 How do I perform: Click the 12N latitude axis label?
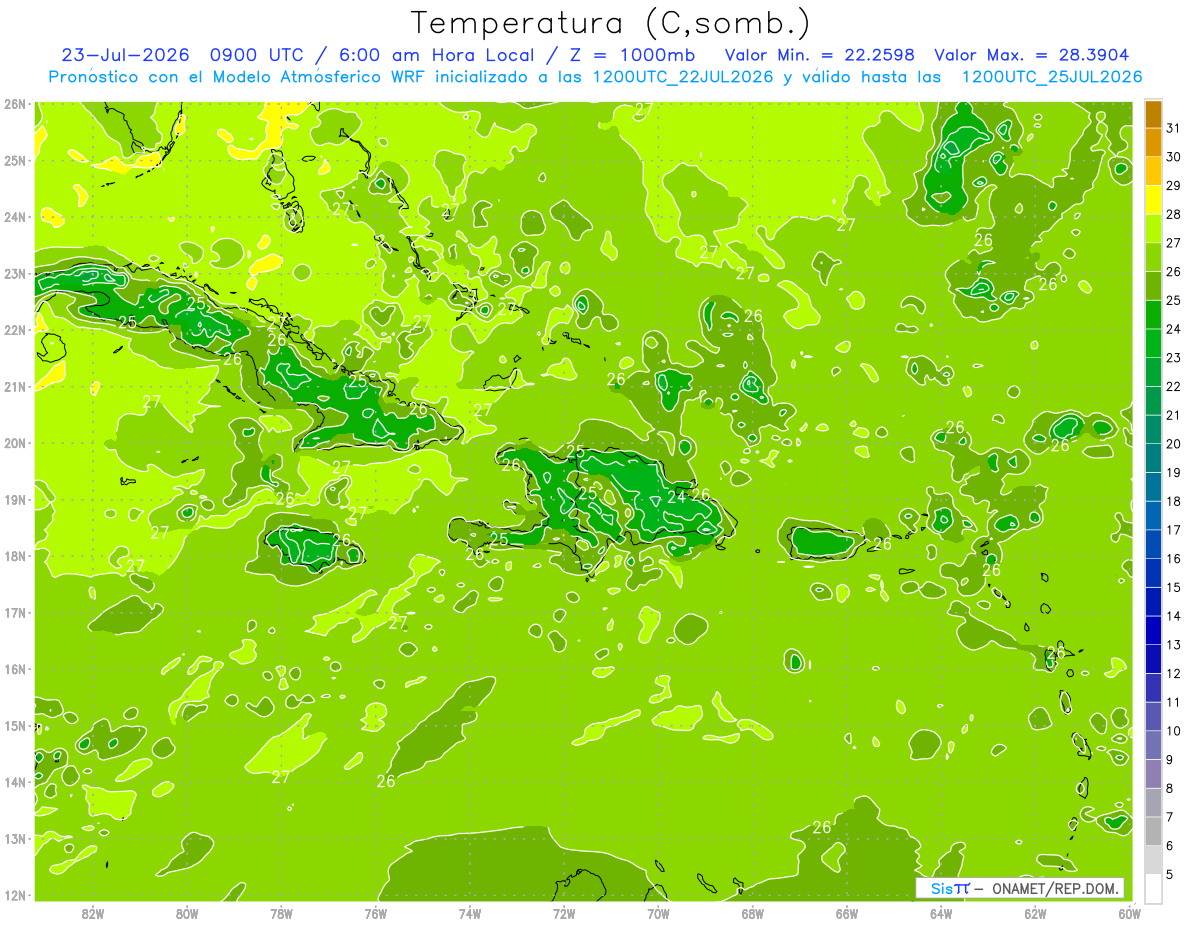click(x=14, y=895)
